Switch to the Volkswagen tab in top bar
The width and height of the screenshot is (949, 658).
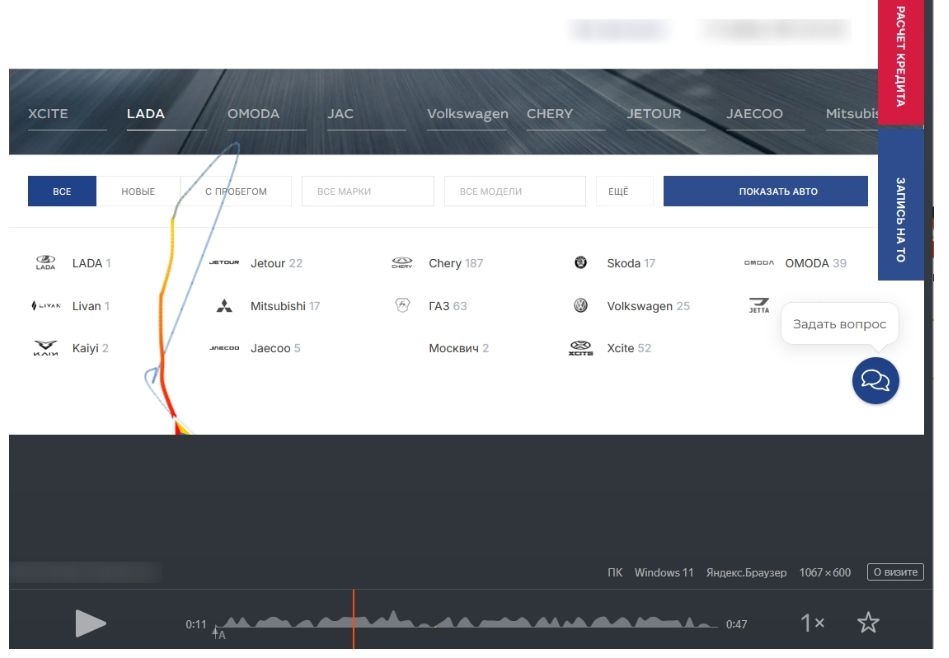tap(468, 114)
